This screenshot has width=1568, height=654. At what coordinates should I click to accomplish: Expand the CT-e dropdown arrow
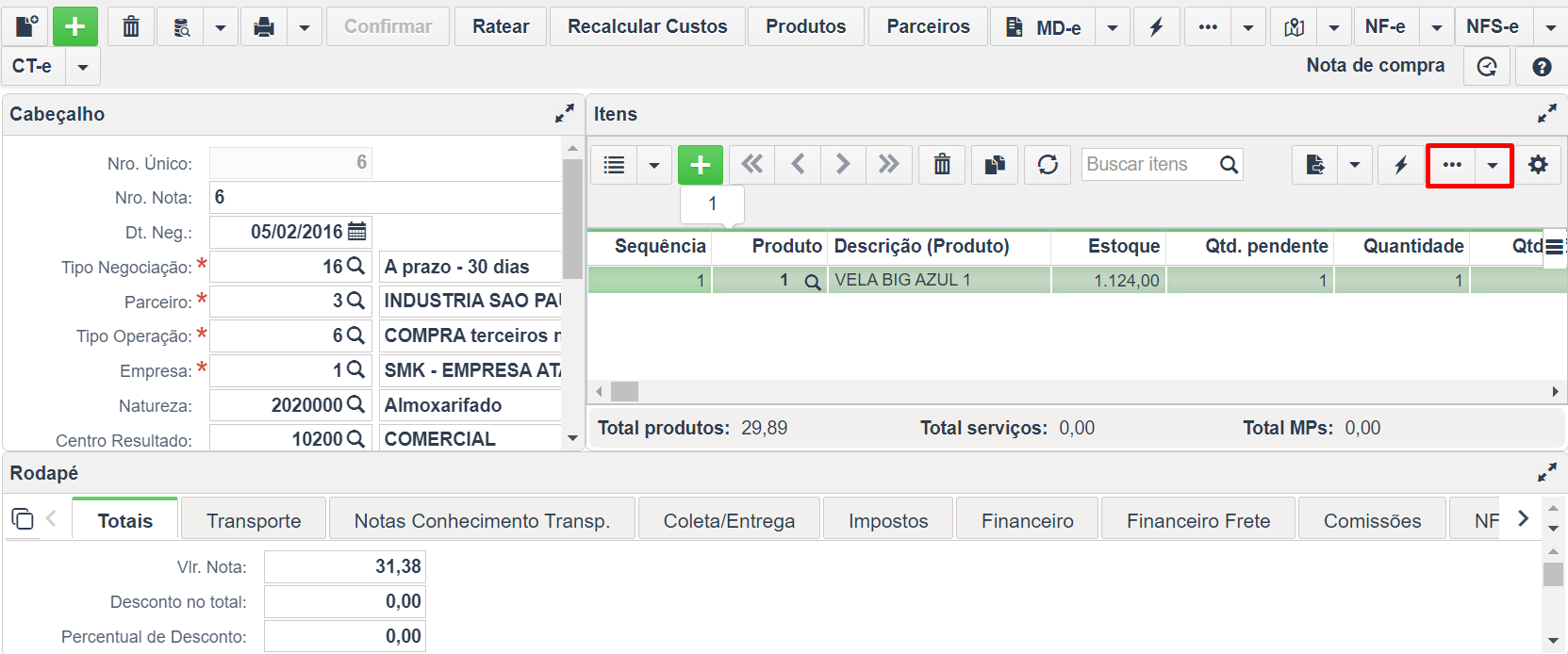[x=83, y=67]
